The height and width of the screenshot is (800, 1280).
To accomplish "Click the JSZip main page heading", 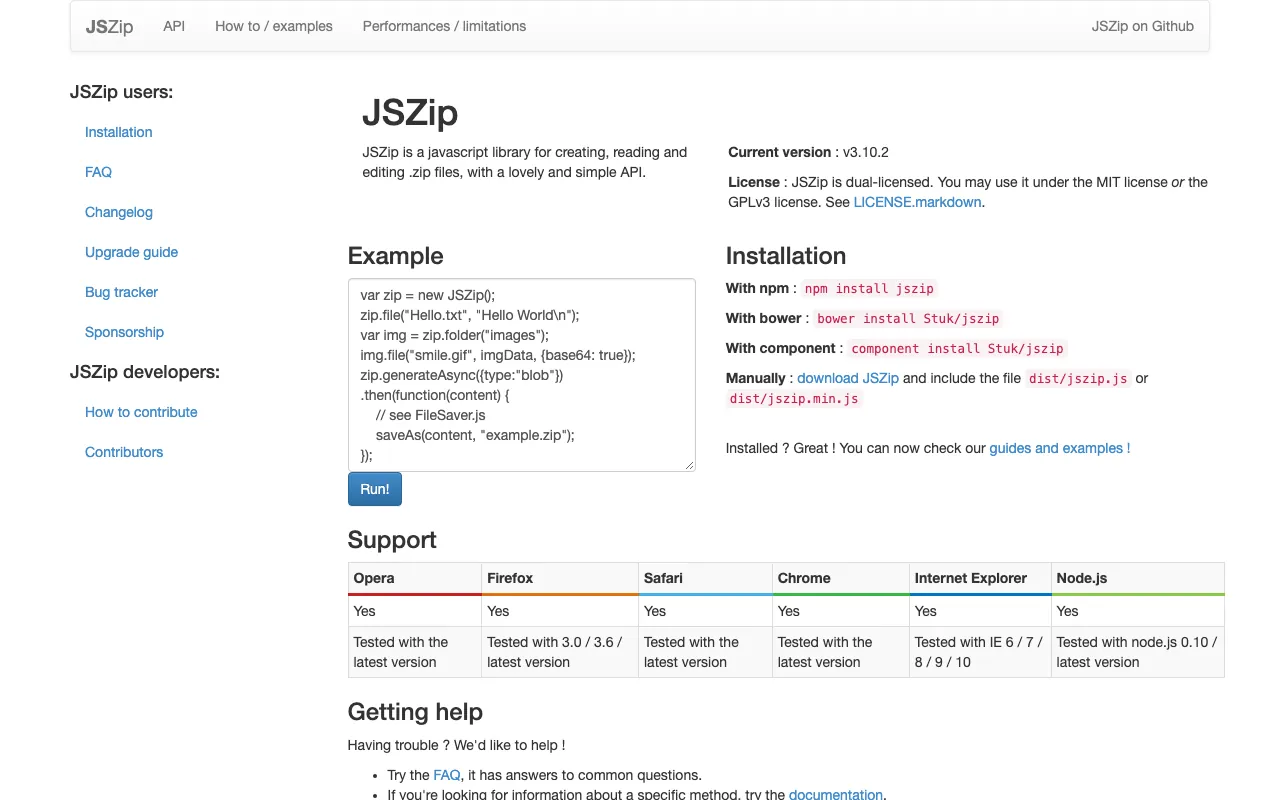I will (410, 113).
